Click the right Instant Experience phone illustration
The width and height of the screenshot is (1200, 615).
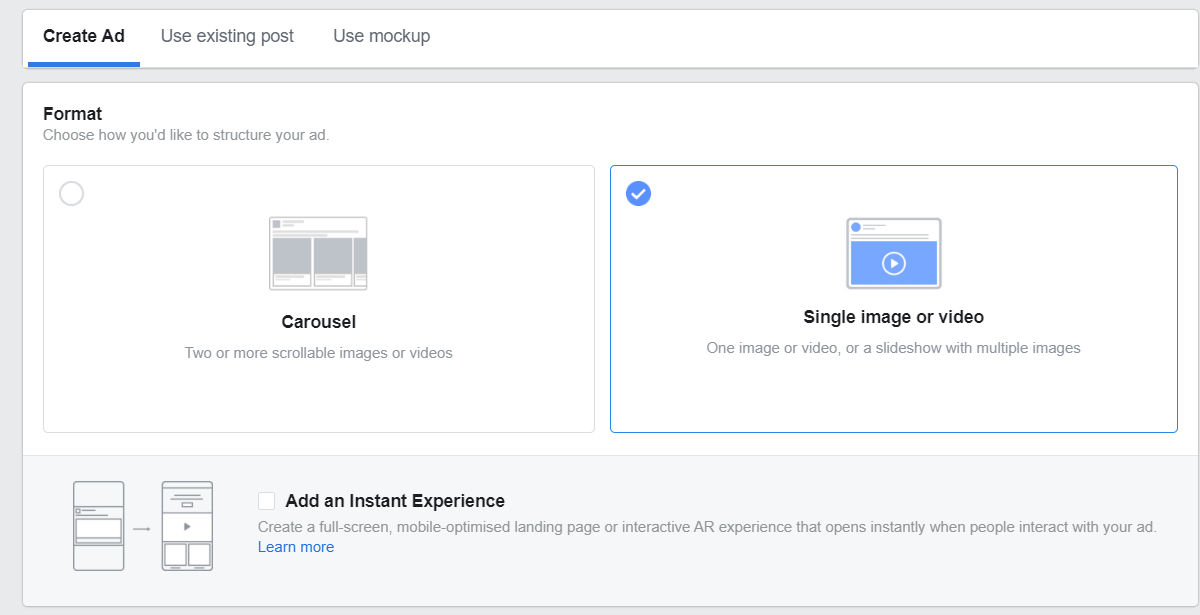tap(187, 526)
